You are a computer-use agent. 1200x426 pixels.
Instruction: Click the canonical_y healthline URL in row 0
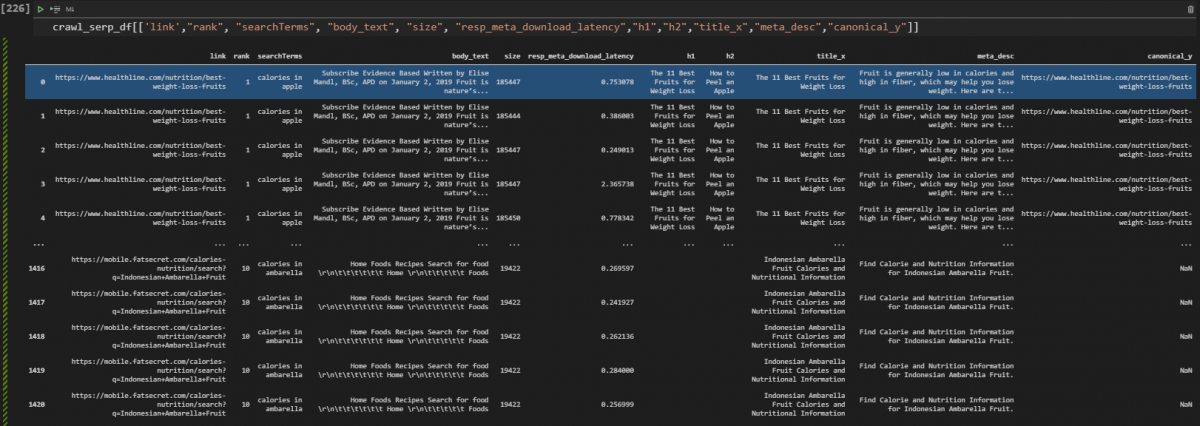click(1107, 81)
